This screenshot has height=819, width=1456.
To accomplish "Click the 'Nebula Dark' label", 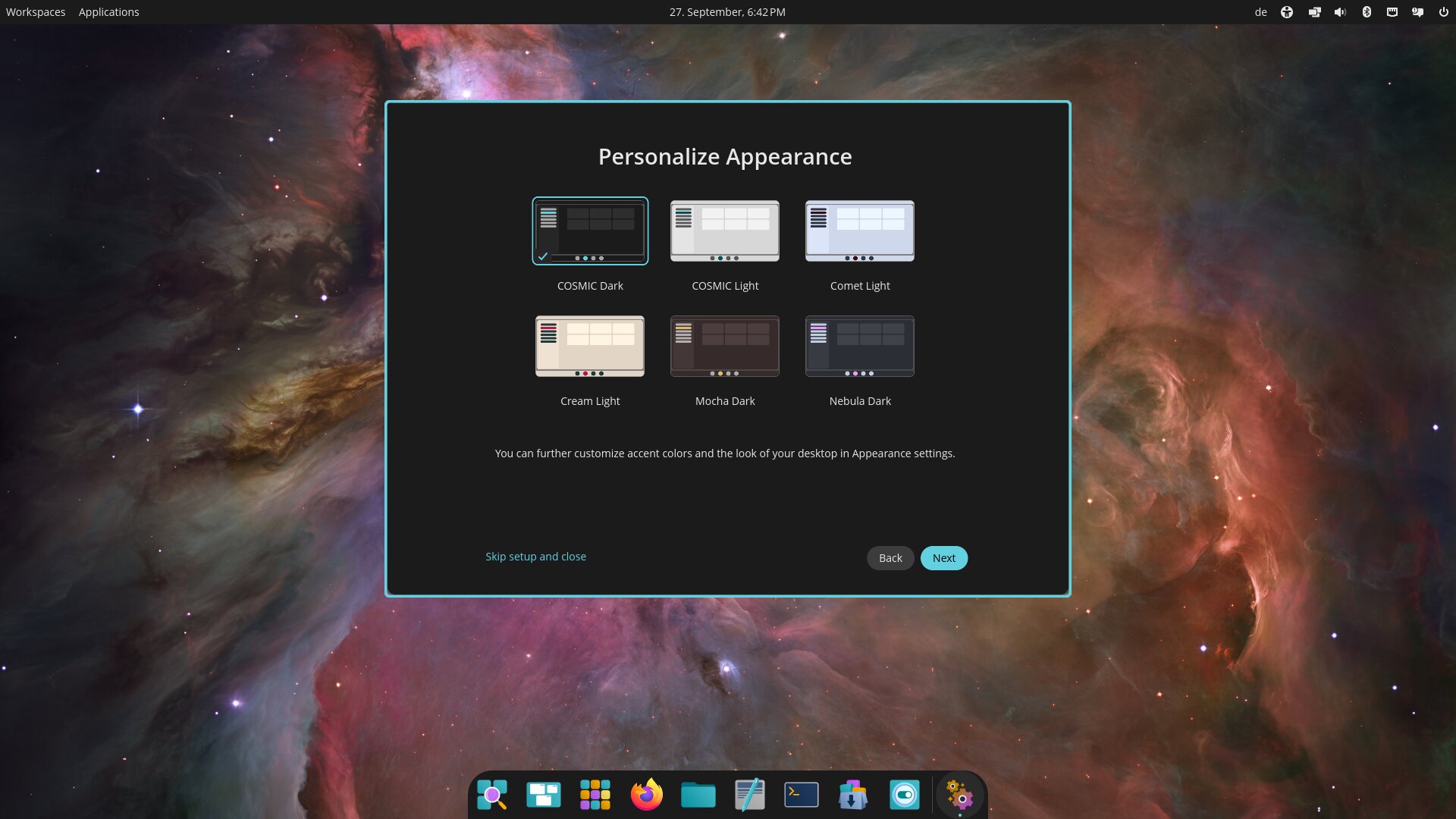I will tap(860, 401).
